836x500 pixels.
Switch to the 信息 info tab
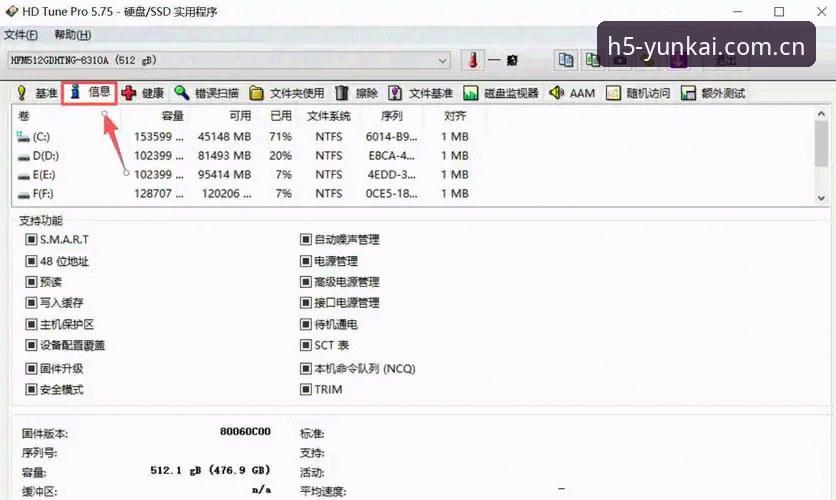tap(90, 93)
